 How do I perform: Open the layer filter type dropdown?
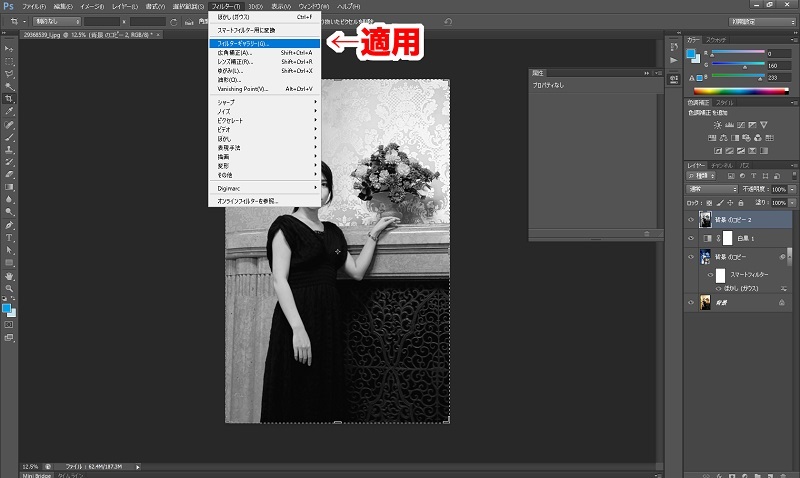[702, 175]
